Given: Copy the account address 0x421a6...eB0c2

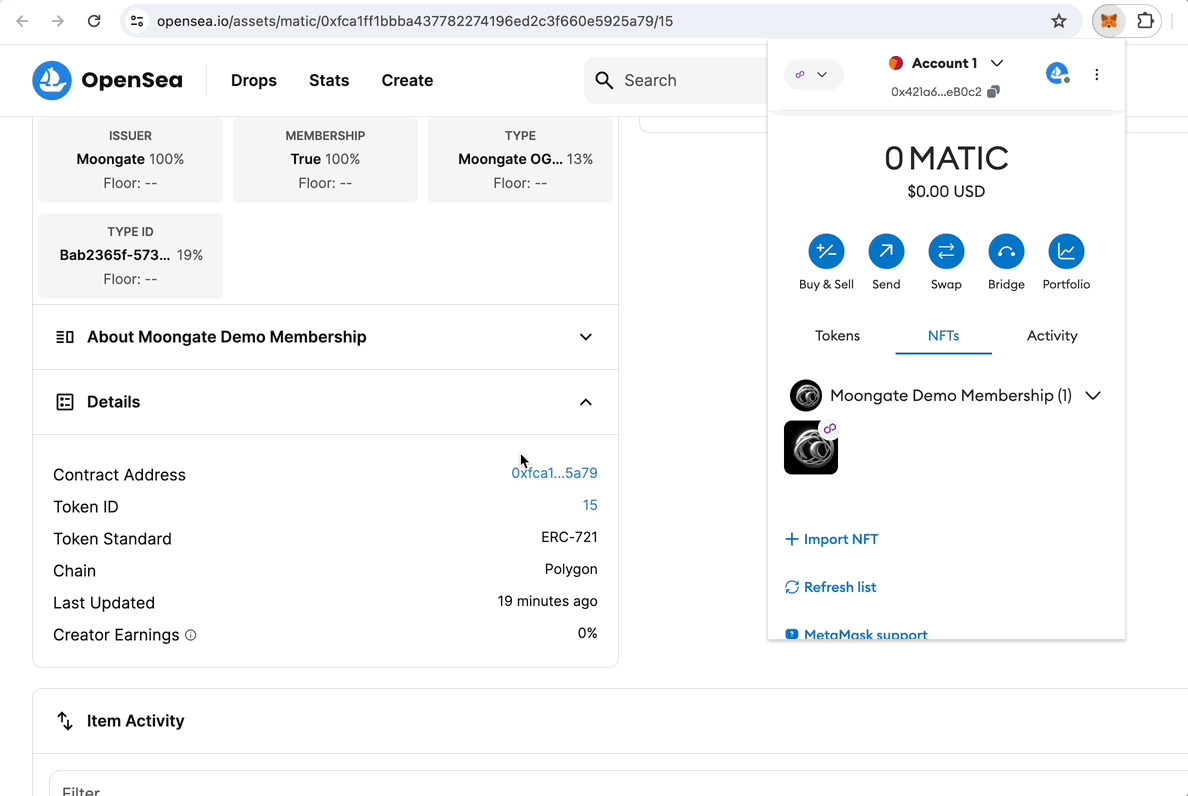Looking at the screenshot, I should point(993,92).
